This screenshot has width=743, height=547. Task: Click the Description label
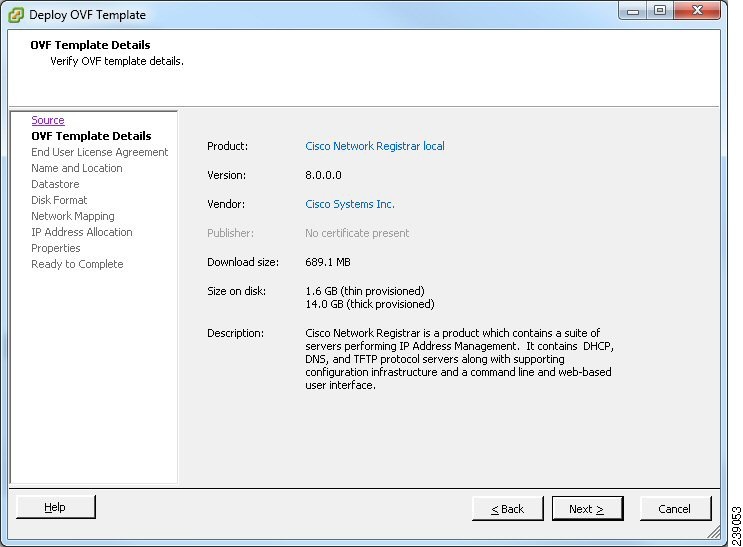[x=236, y=333]
